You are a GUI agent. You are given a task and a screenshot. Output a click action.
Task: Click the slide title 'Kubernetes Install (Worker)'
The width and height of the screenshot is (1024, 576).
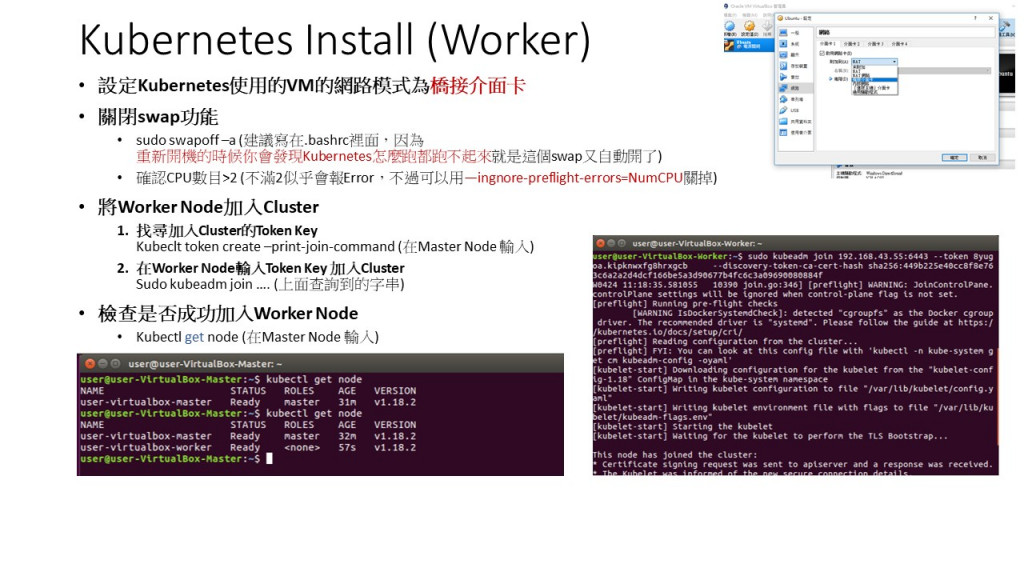335,39
